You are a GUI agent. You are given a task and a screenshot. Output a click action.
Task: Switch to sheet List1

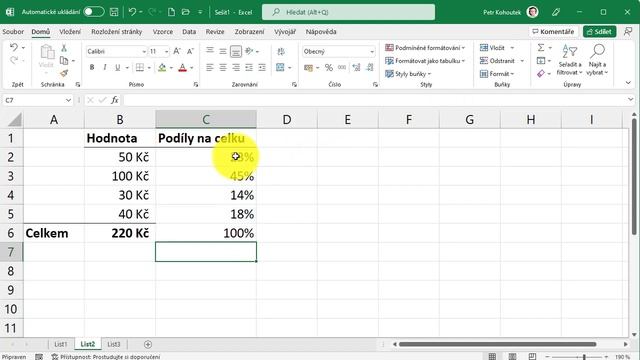61,344
